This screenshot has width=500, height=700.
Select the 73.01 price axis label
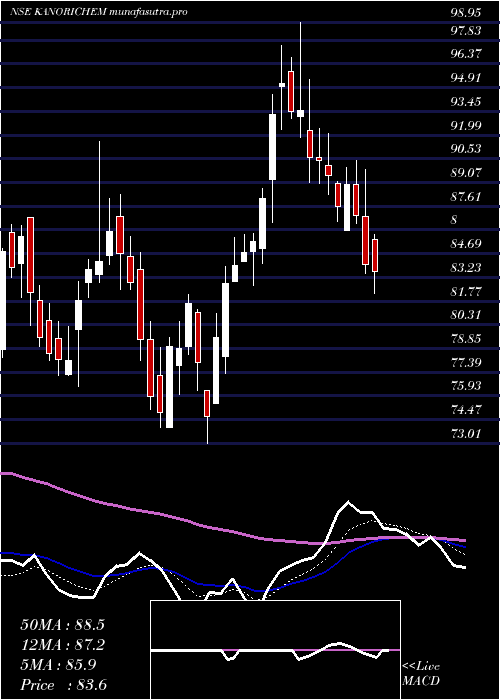(466, 433)
